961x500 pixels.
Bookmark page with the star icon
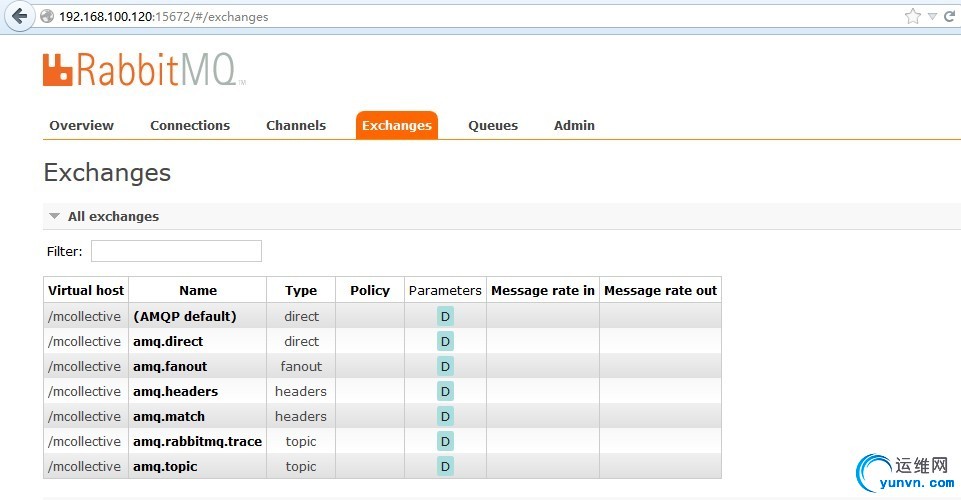click(913, 17)
